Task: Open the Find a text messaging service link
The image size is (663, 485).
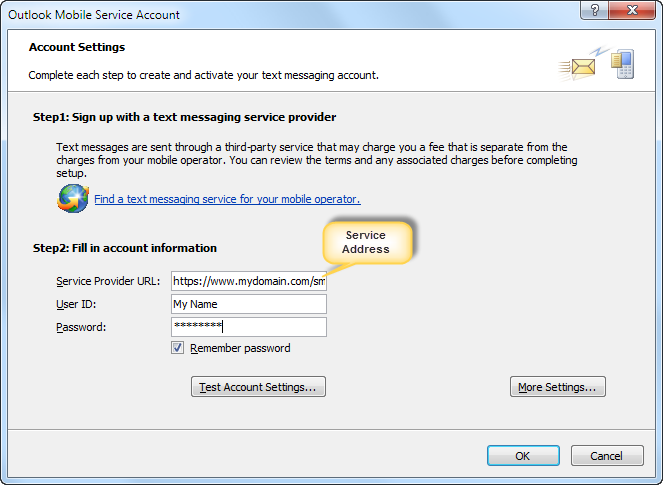Action: tap(227, 199)
